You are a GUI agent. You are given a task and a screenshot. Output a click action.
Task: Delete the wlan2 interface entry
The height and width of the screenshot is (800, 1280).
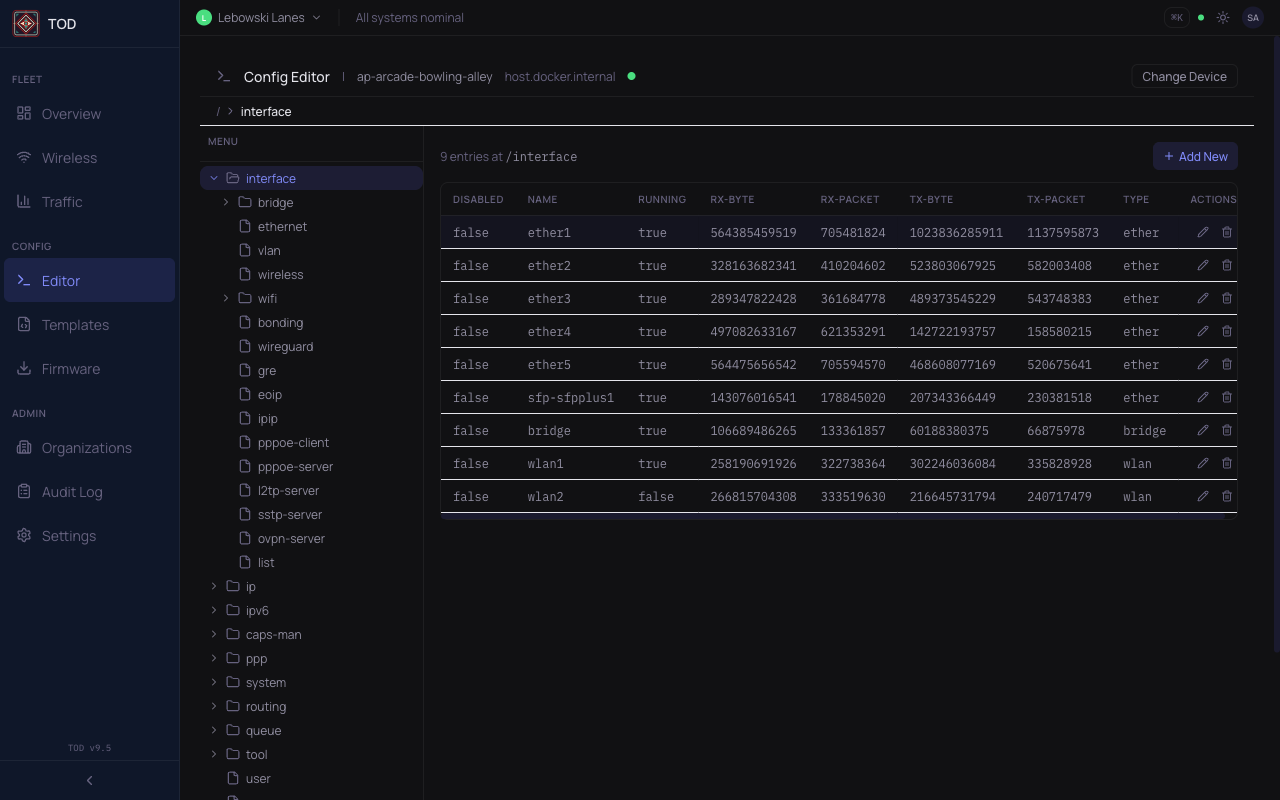(1226, 496)
